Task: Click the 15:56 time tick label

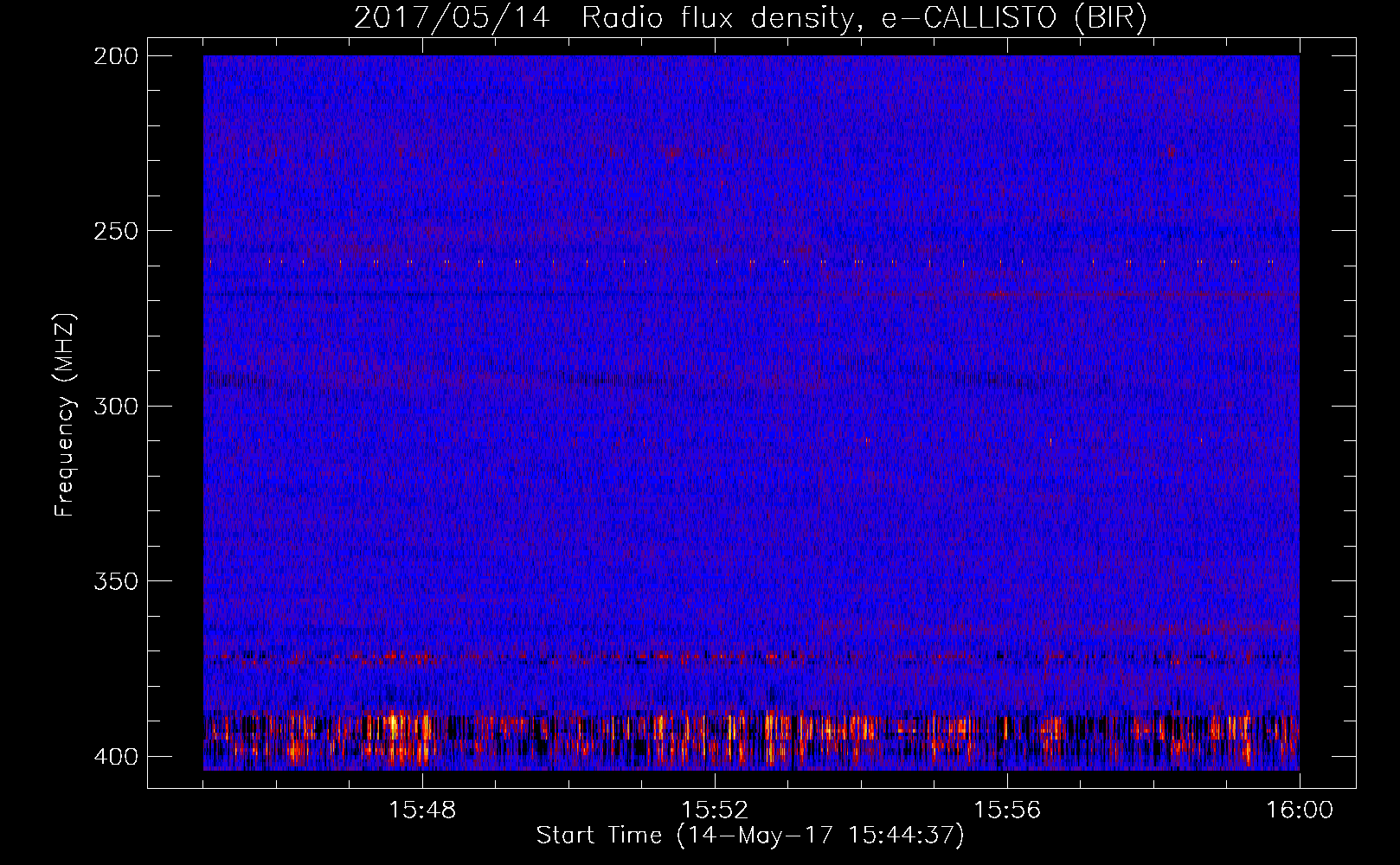Action: pyautogui.click(x=1007, y=811)
